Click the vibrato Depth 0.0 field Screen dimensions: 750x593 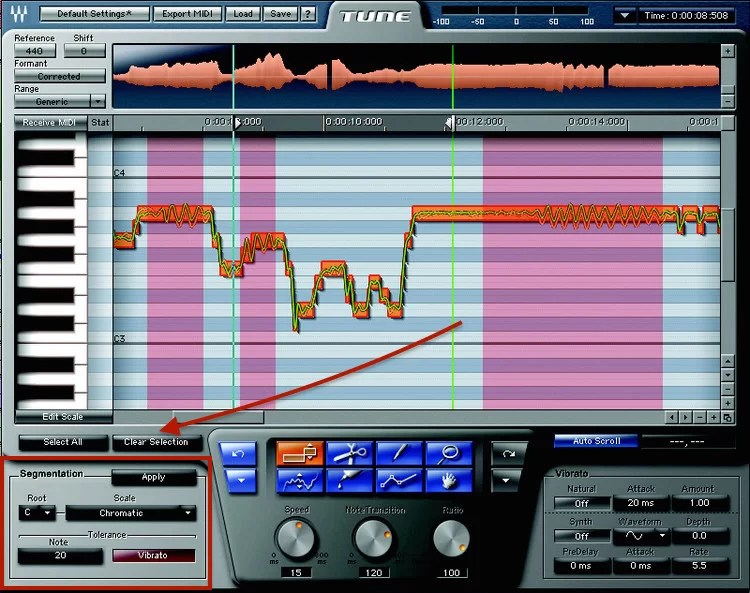pos(700,536)
